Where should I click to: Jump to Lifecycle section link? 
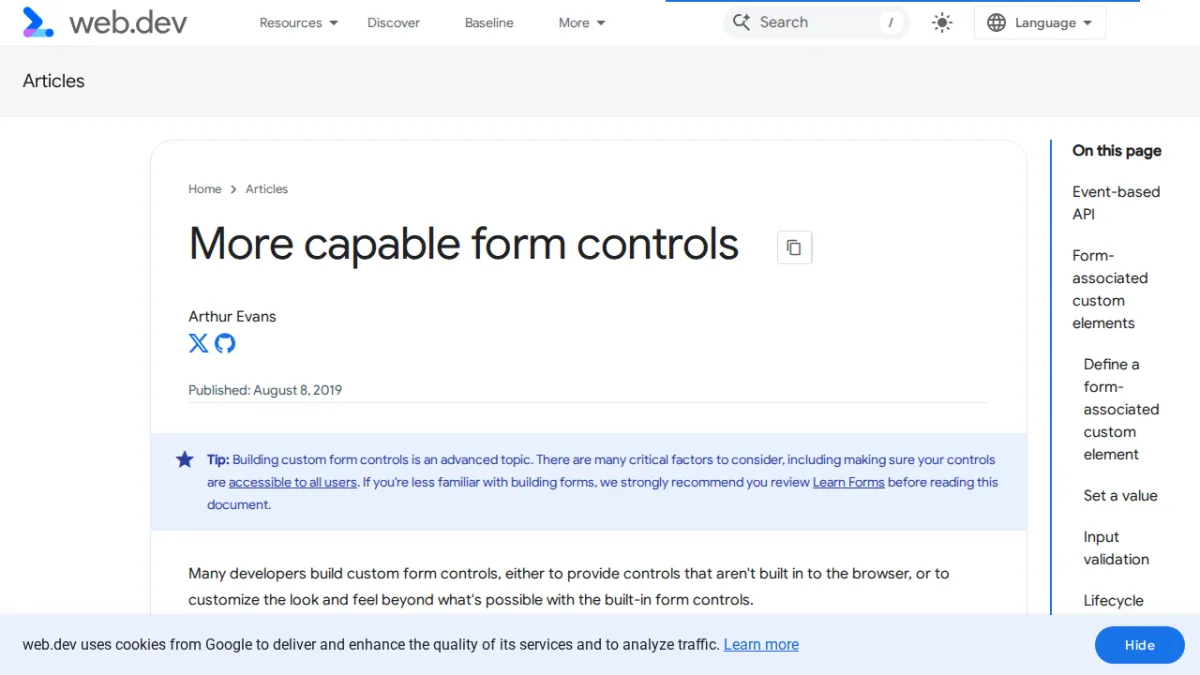(1113, 601)
